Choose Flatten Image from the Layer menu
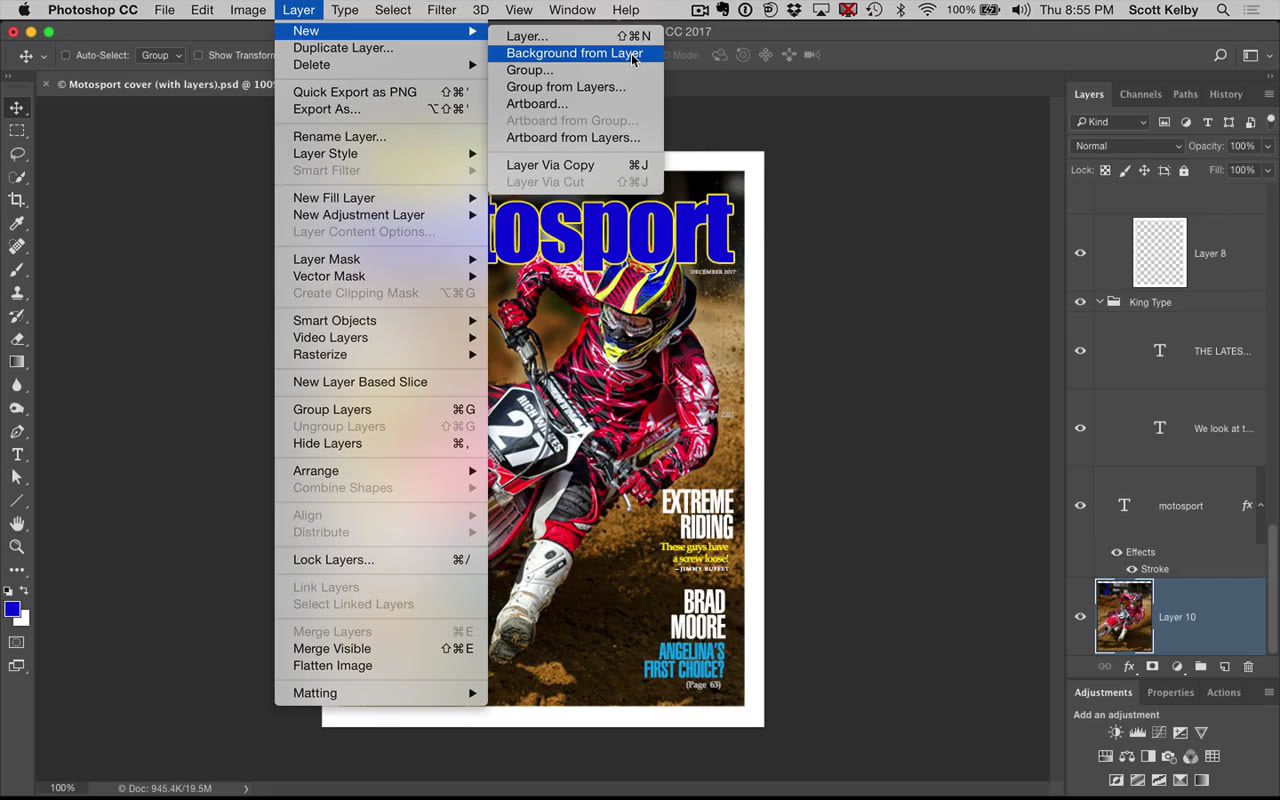Viewport: 1280px width, 800px height. (332, 665)
